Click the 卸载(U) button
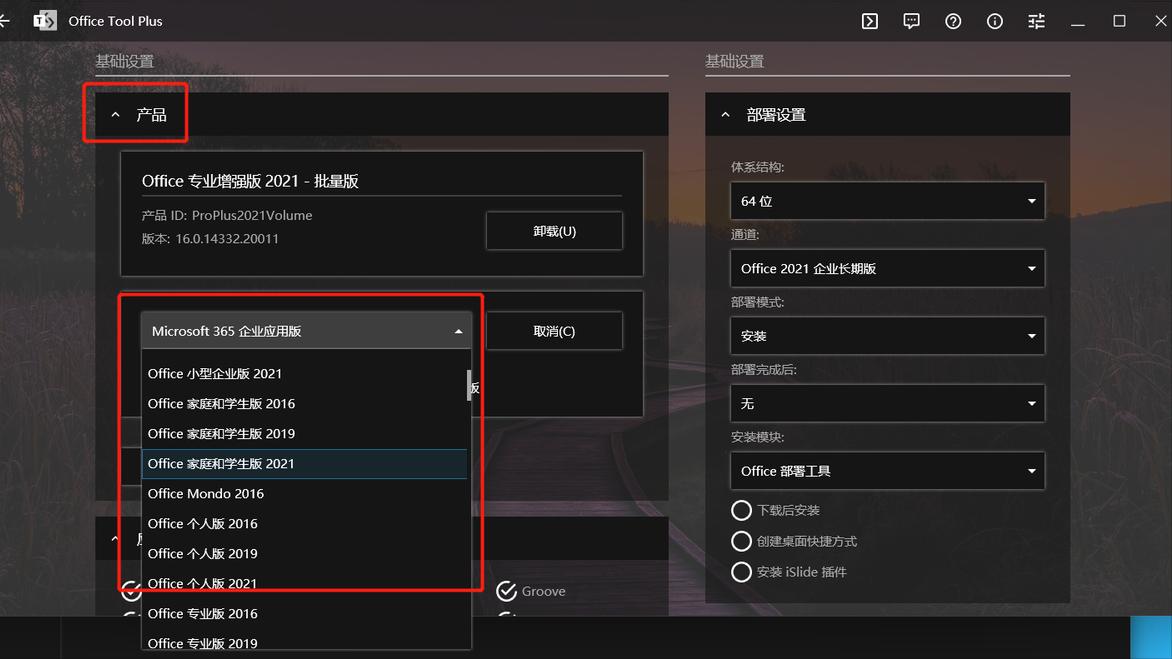This screenshot has width=1172, height=659. [x=554, y=231]
